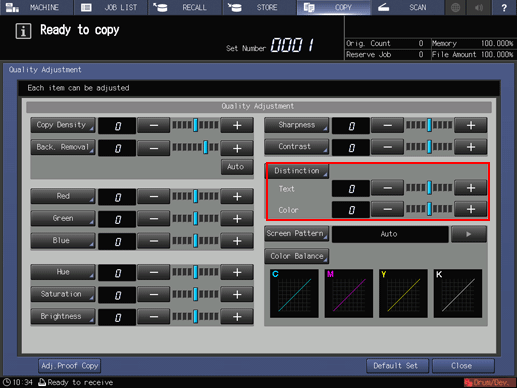This screenshot has width=517, height=388.
Task: Select the Cyan tone curve
Action: 294,293
